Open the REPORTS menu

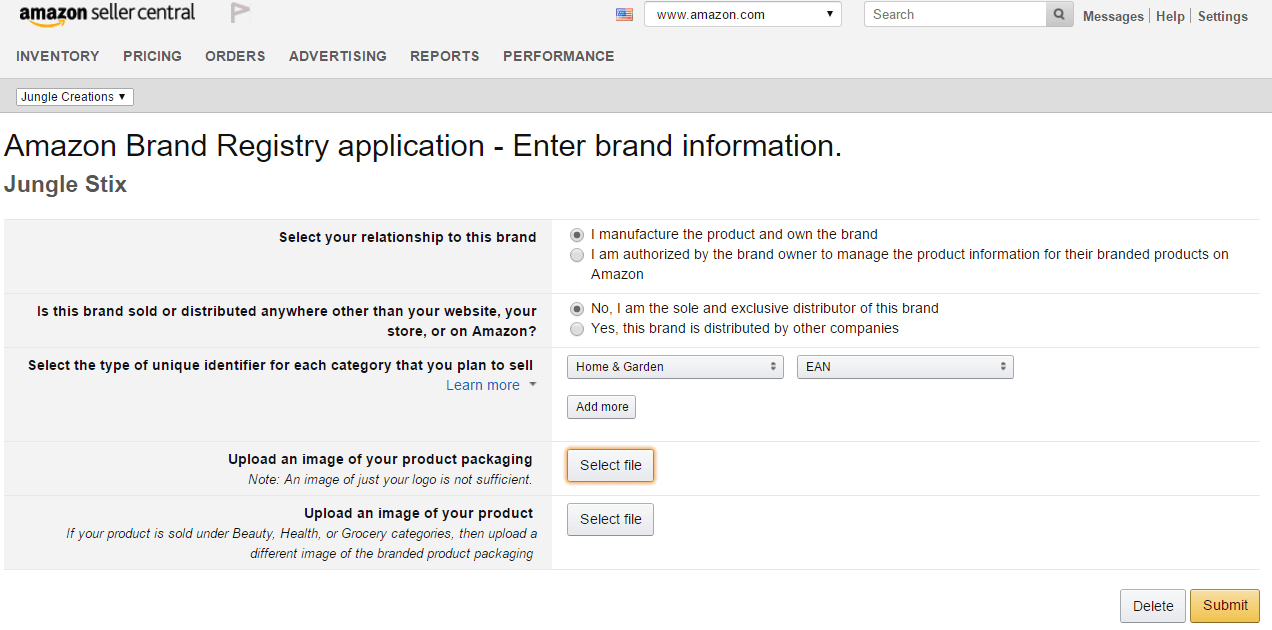(445, 56)
